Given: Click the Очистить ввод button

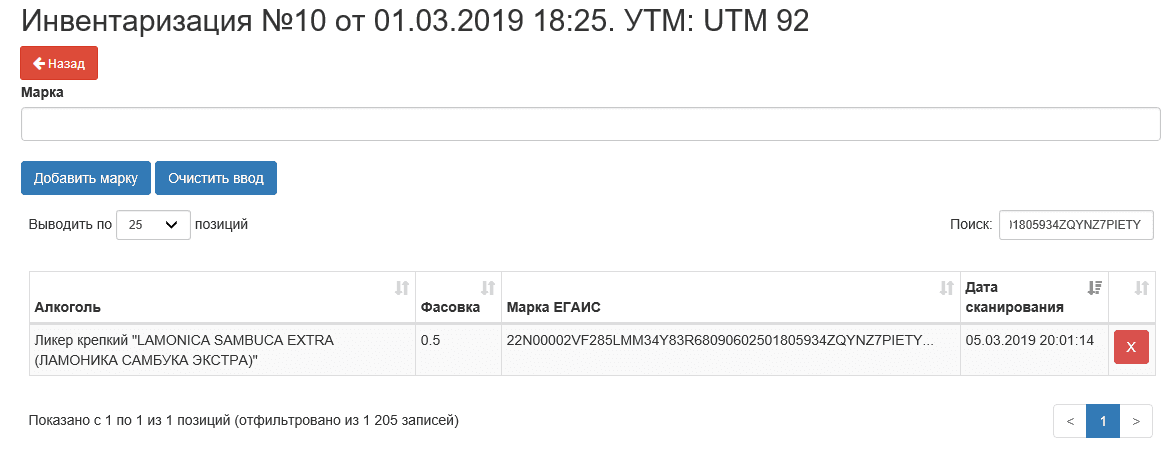Looking at the screenshot, I should (216, 178).
